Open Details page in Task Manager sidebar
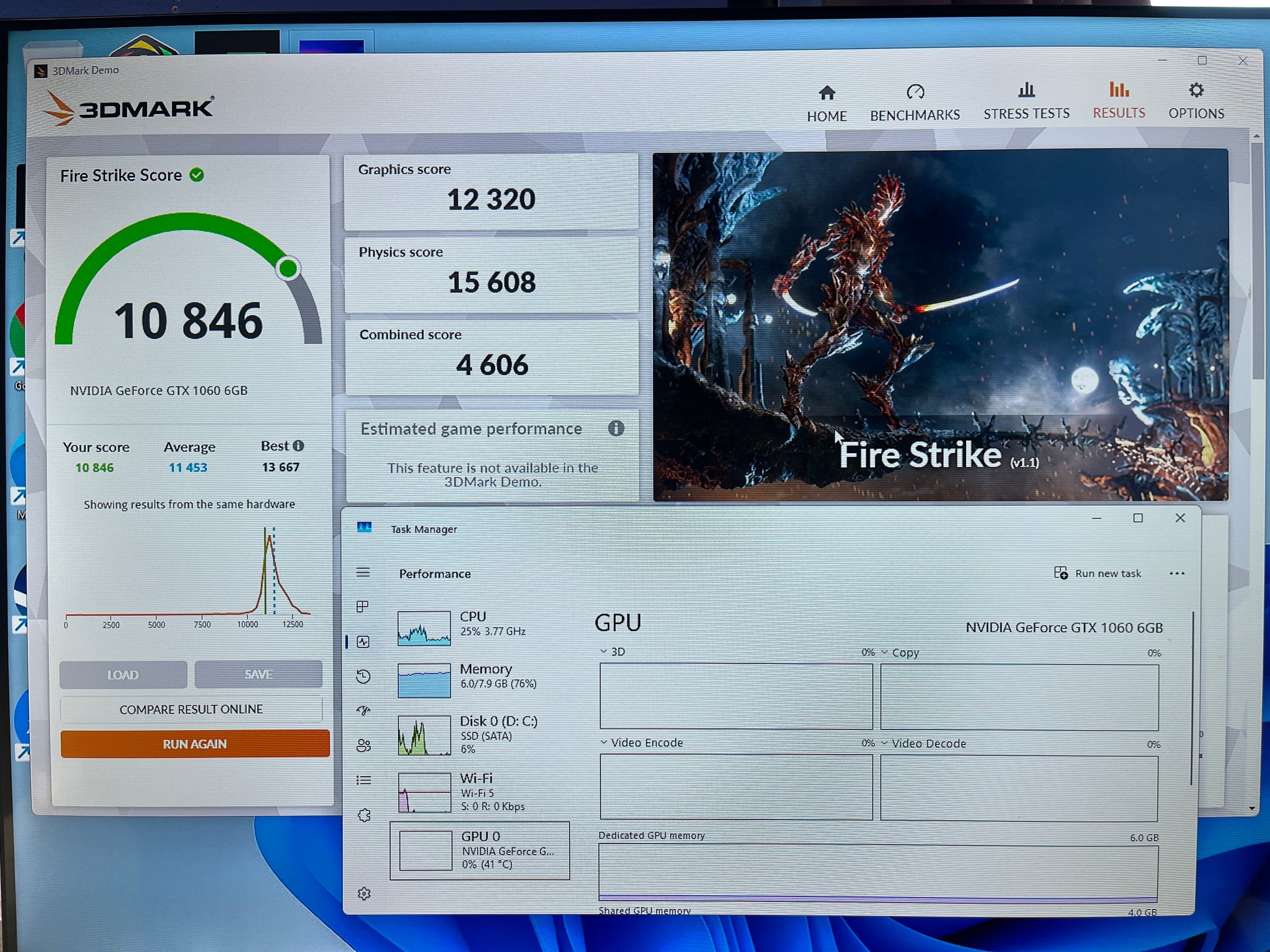The height and width of the screenshot is (952, 1270). tap(363, 780)
